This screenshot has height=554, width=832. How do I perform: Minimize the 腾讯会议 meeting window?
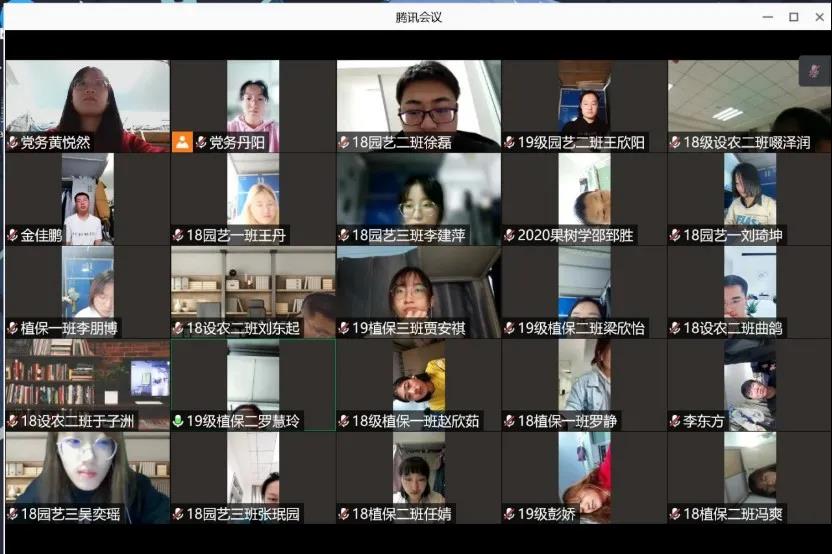(767, 17)
